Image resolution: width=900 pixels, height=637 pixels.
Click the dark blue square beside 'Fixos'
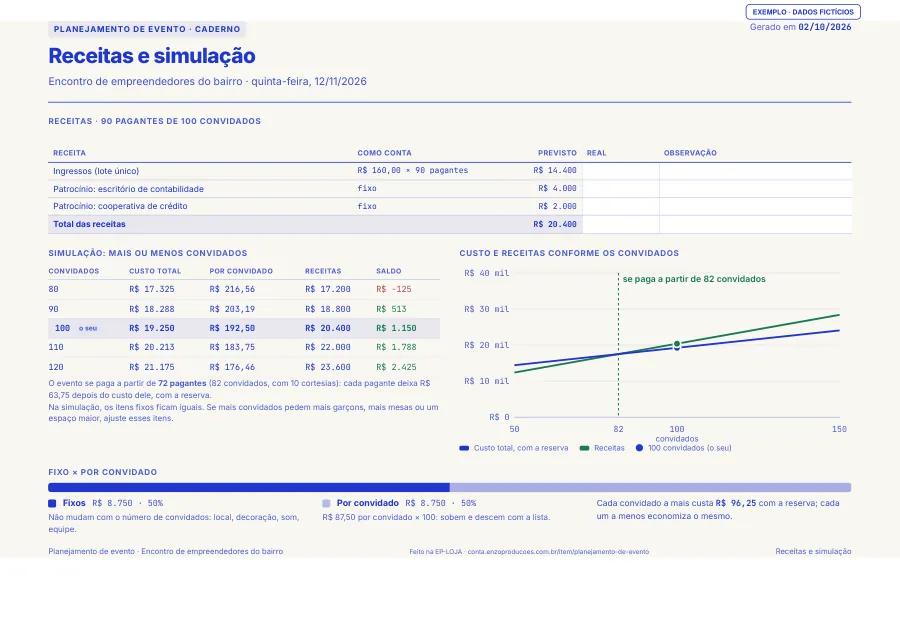(x=52, y=503)
